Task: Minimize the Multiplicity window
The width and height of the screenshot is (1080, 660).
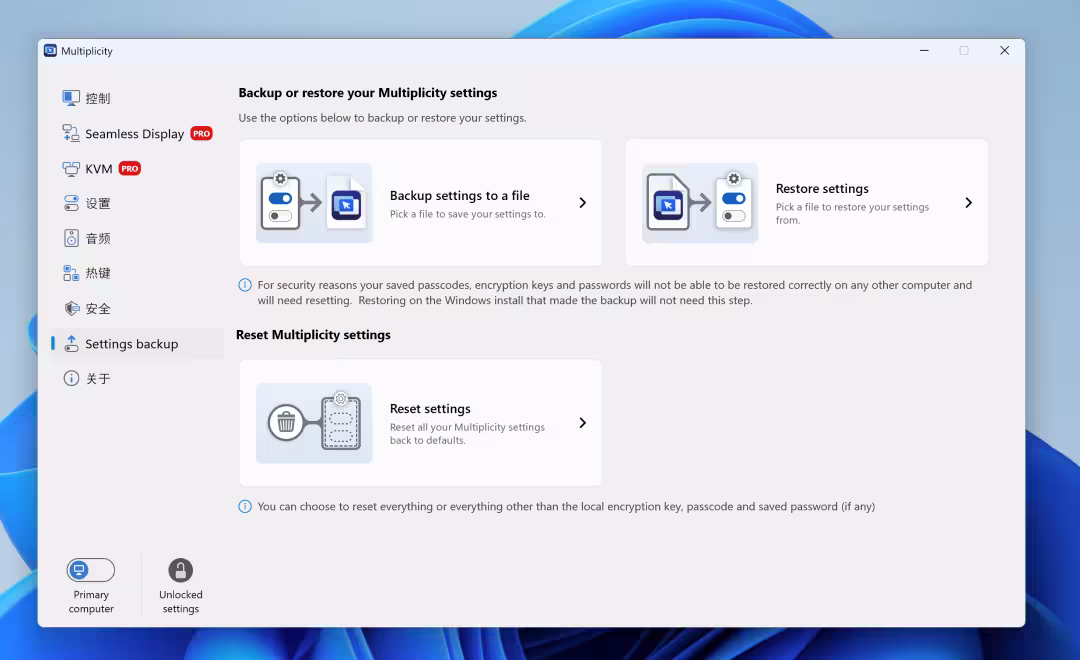Action: (x=924, y=50)
